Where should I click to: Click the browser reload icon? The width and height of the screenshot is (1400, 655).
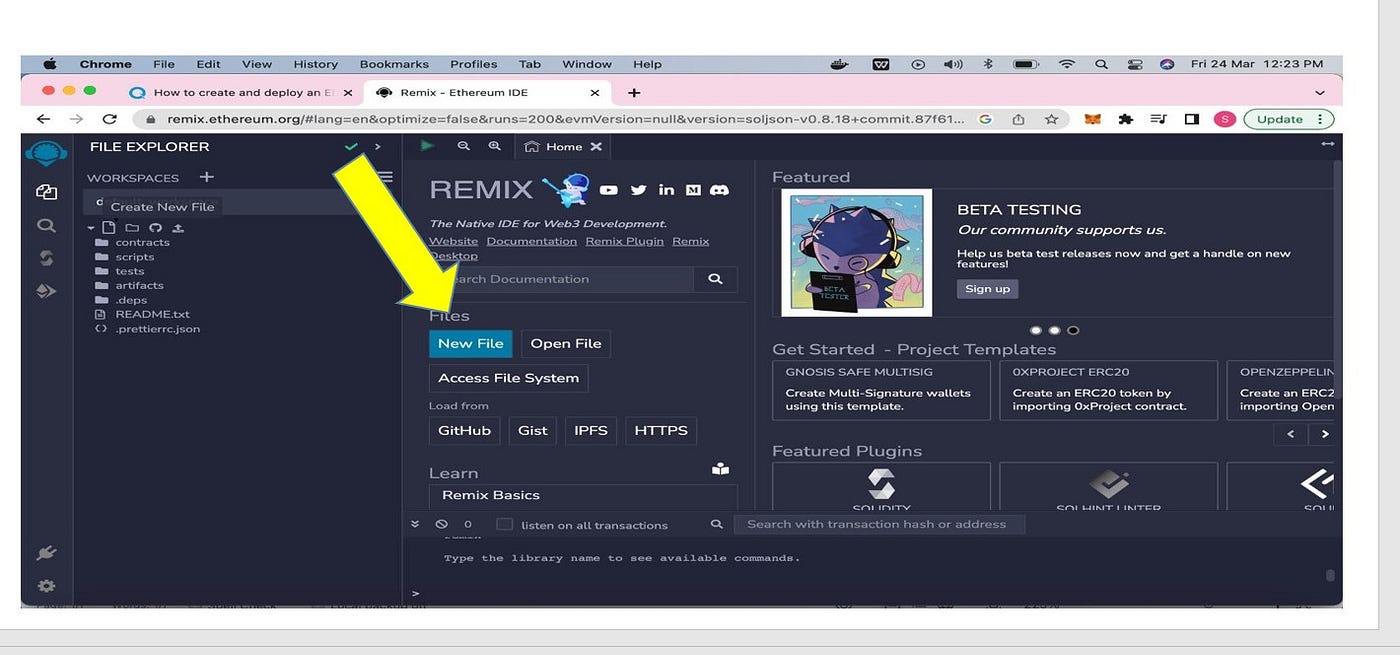(110, 119)
